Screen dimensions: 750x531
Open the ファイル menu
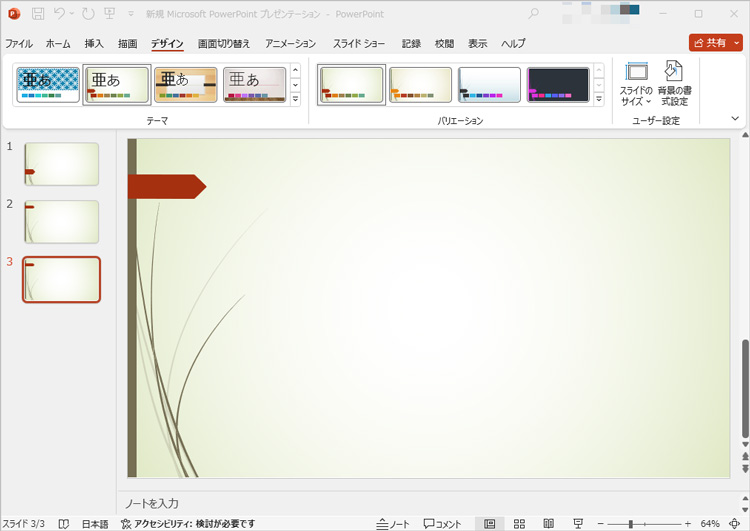pyautogui.click(x=19, y=44)
